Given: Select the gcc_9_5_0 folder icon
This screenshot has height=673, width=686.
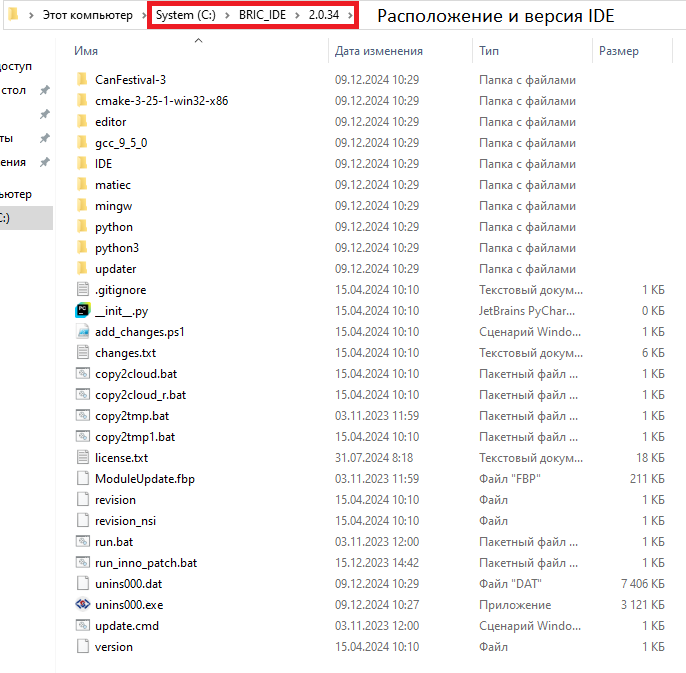Looking at the screenshot, I should click(x=82, y=143).
